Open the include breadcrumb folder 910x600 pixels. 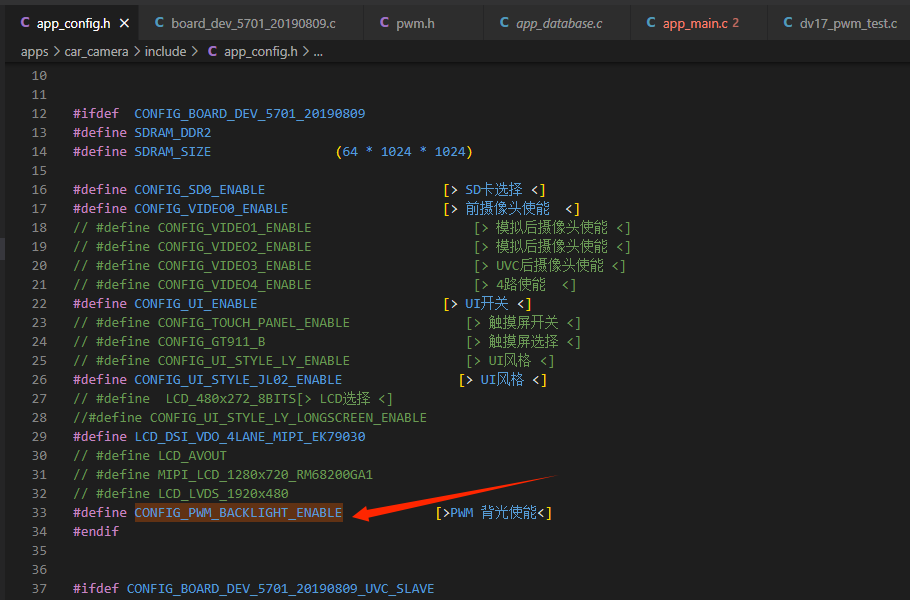165,52
